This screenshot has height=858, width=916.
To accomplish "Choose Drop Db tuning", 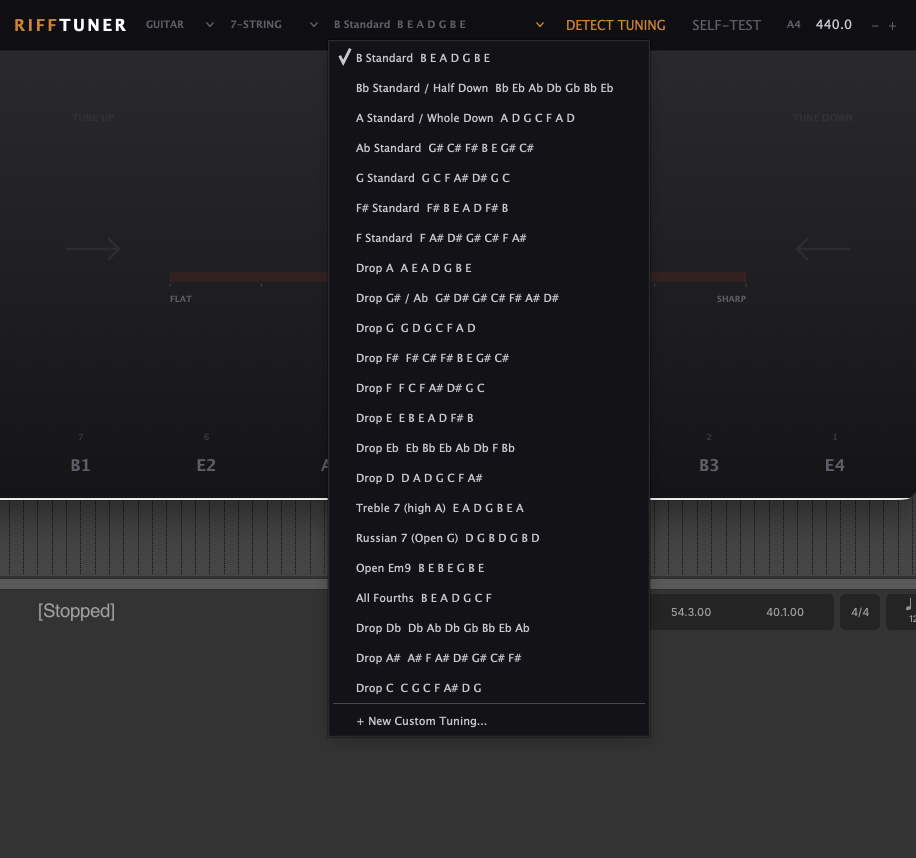I will [x=488, y=628].
